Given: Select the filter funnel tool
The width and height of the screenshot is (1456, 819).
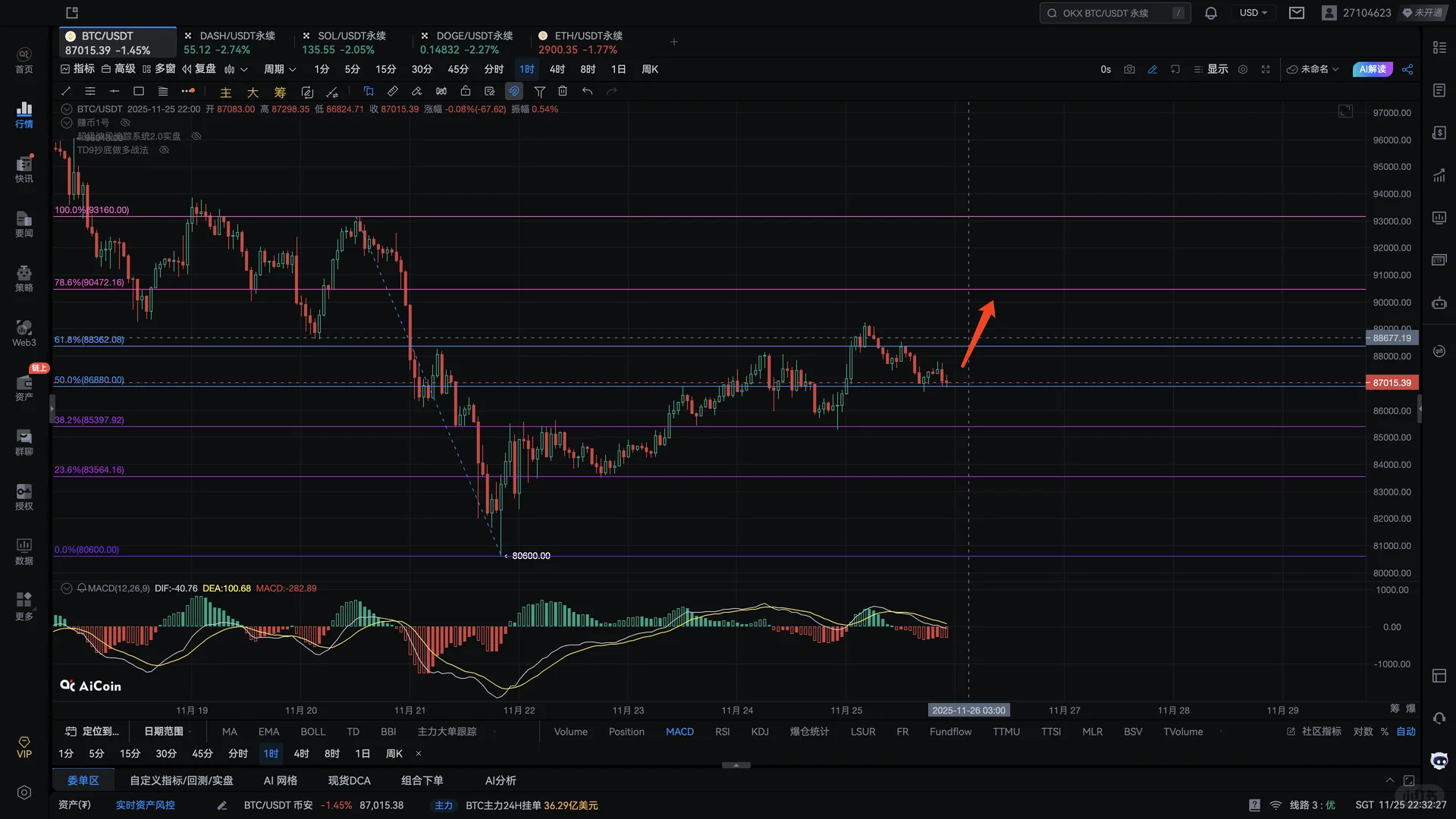Looking at the screenshot, I should pos(539,91).
